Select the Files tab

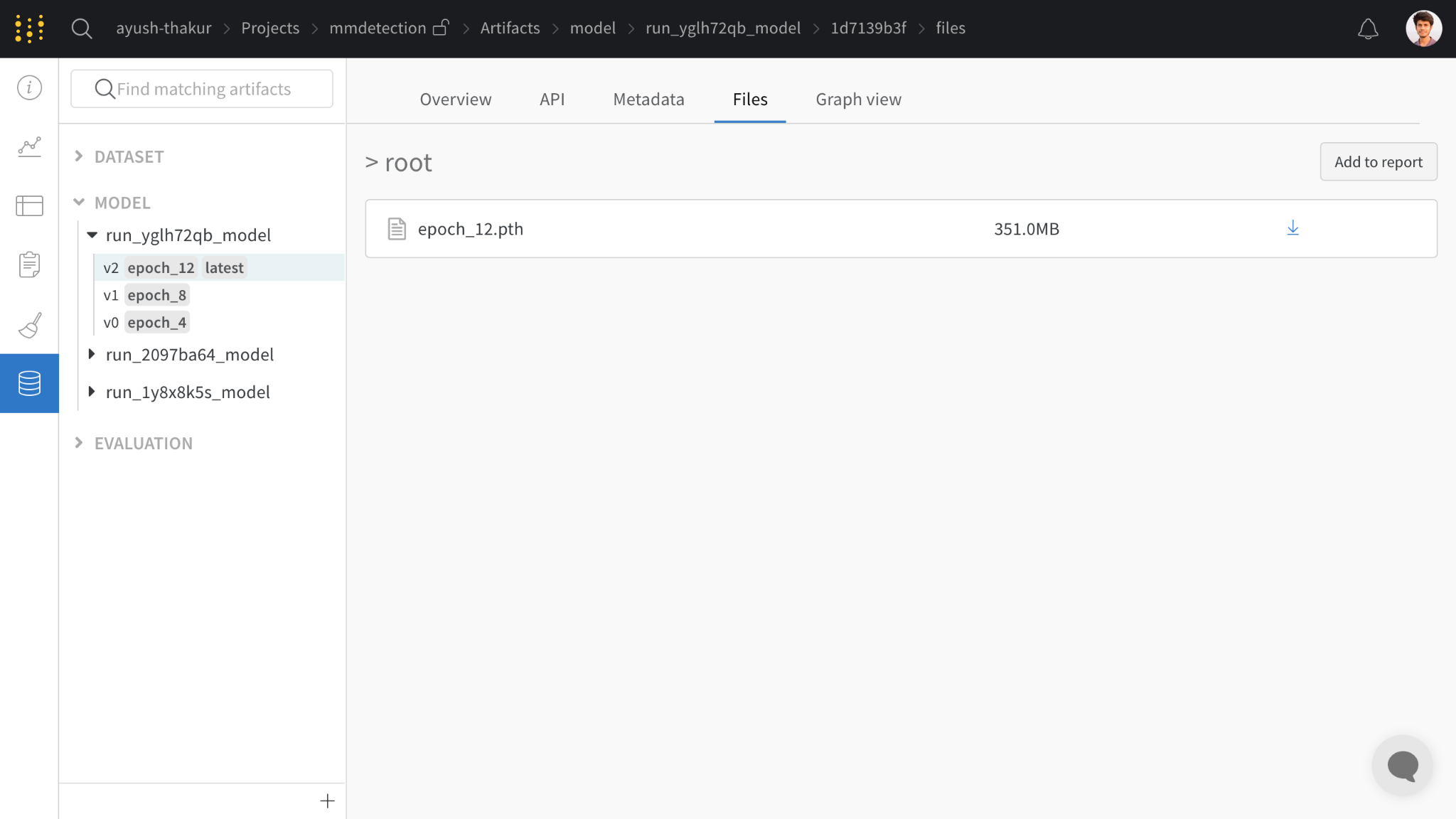750,100
